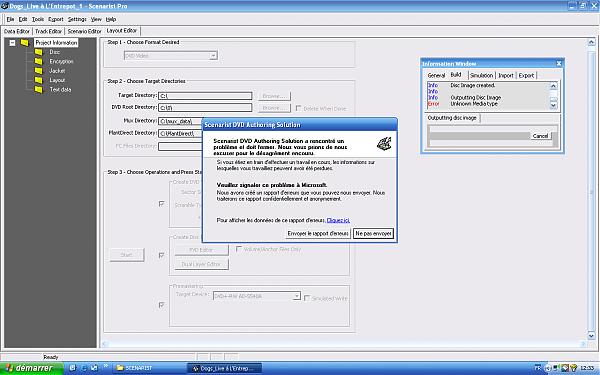
Task: Enable the Simulated Write checkbox
Action: [307, 298]
